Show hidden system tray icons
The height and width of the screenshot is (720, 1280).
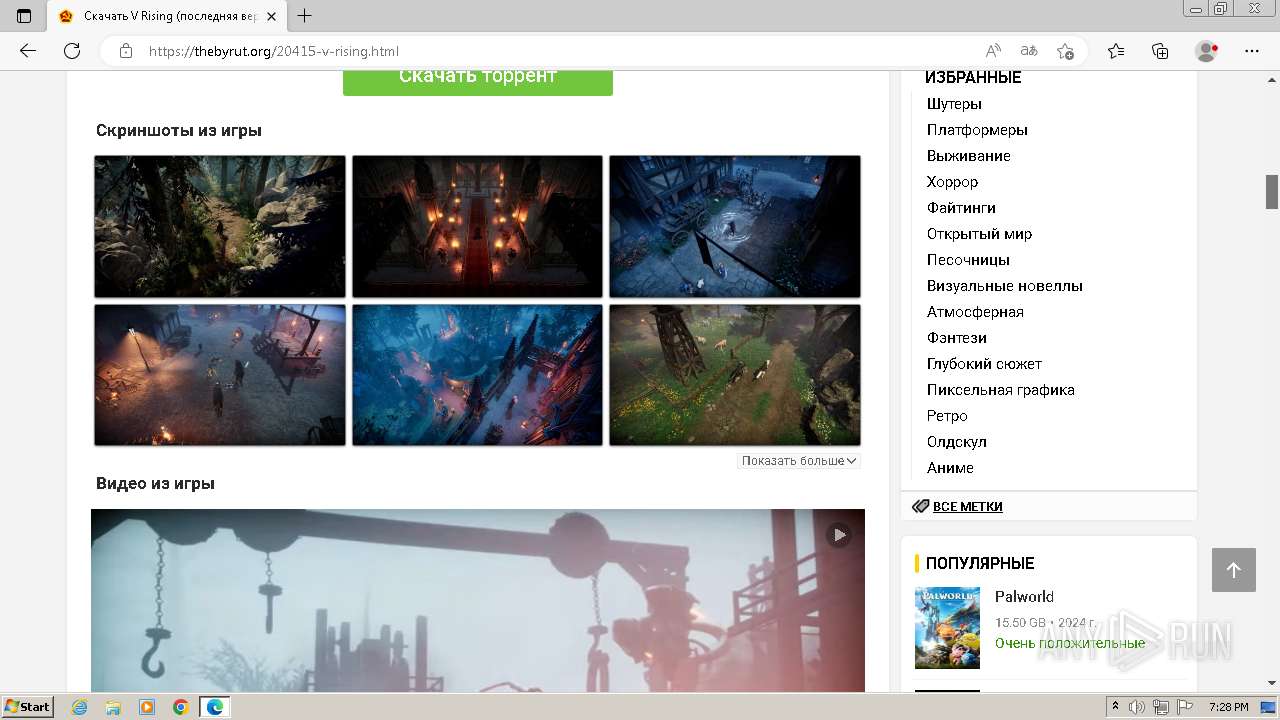[x=1115, y=707]
